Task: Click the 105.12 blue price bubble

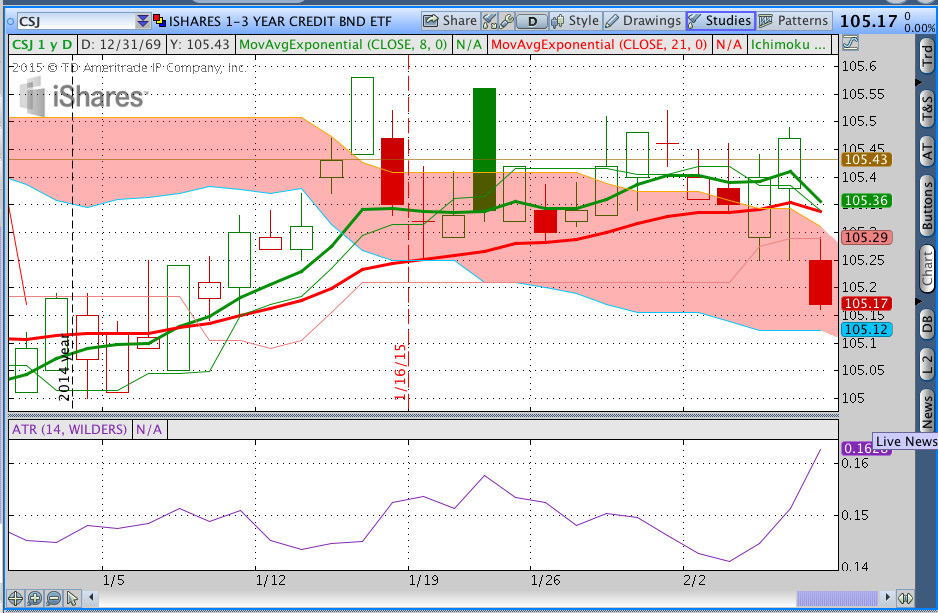Action: point(866,330)
